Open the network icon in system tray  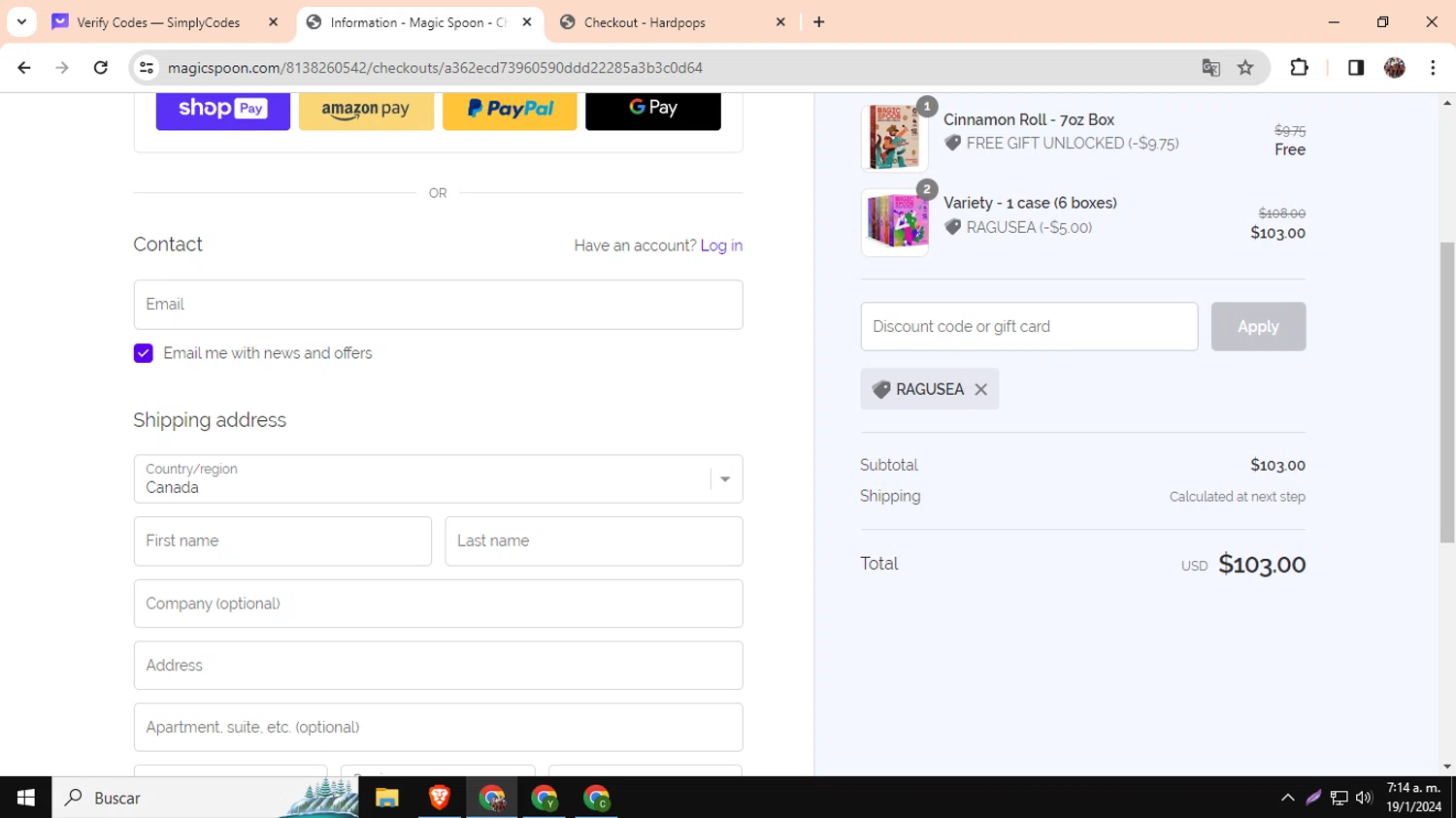(x=1340, y=798)
